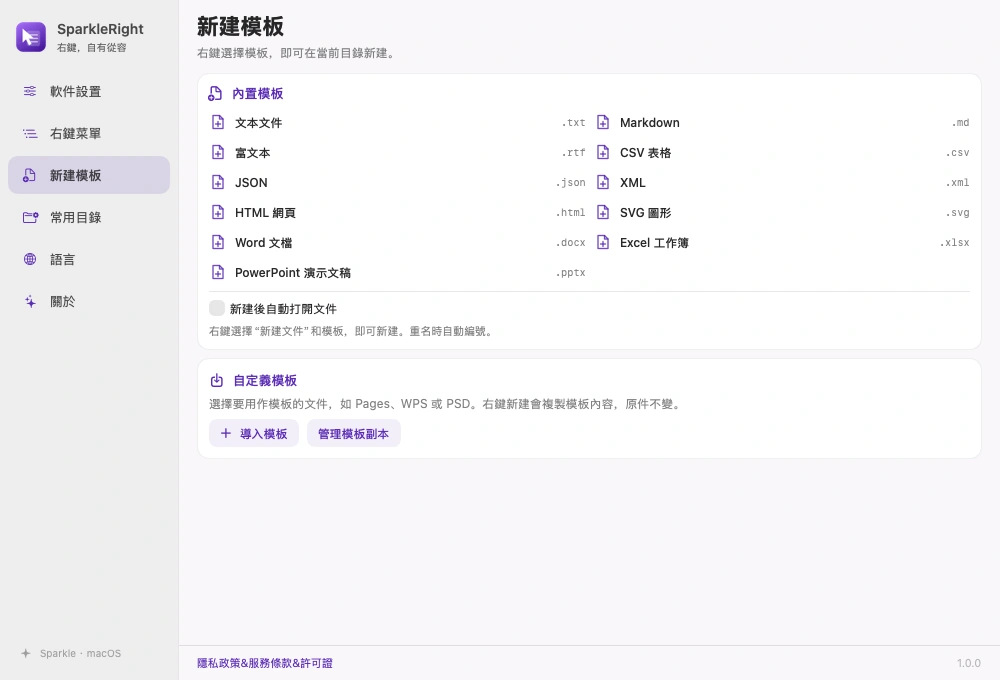Click the file icon for SVG 圖形
1000x680 pixels.
click(603, 212)
